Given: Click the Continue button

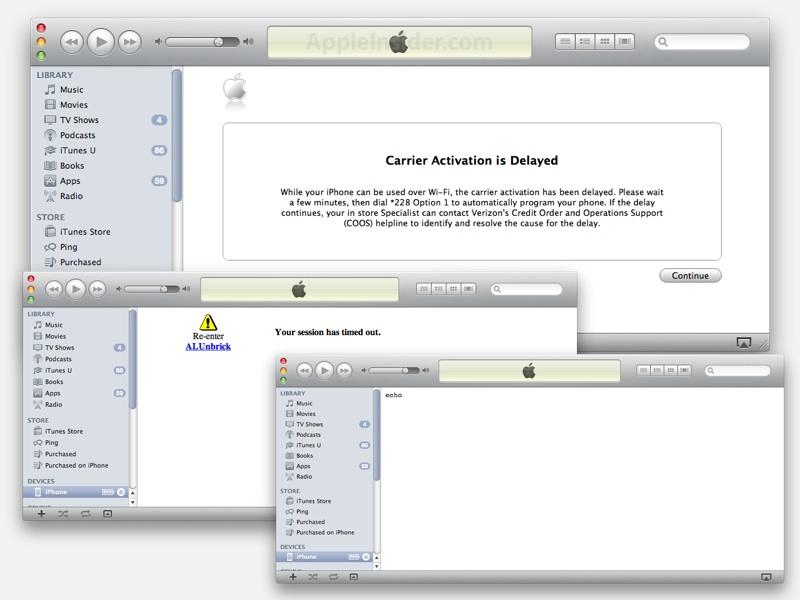Looking at the screenshot, I should [x=690, y=276].
